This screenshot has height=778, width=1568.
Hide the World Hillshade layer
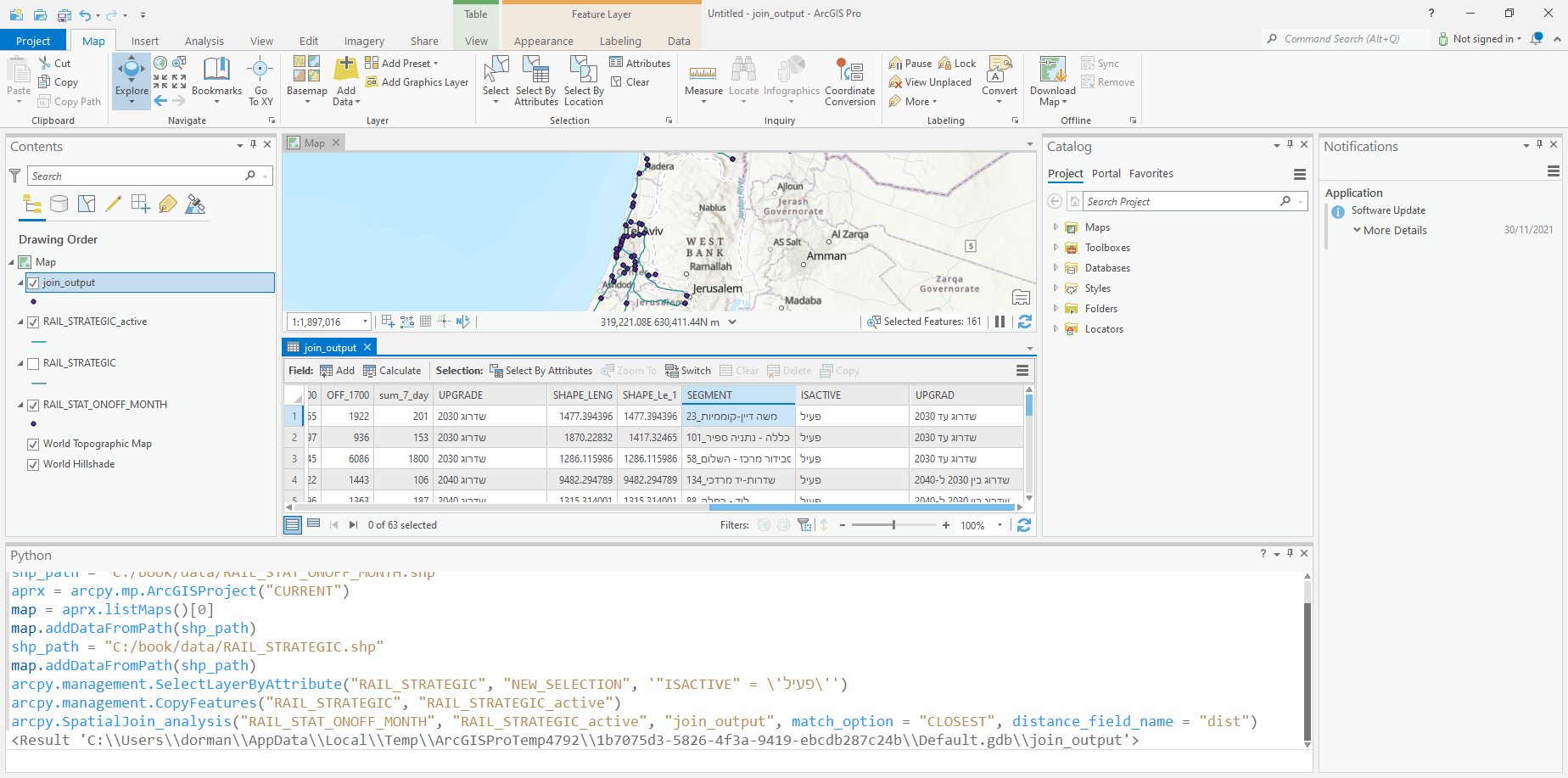pos(33,464)
